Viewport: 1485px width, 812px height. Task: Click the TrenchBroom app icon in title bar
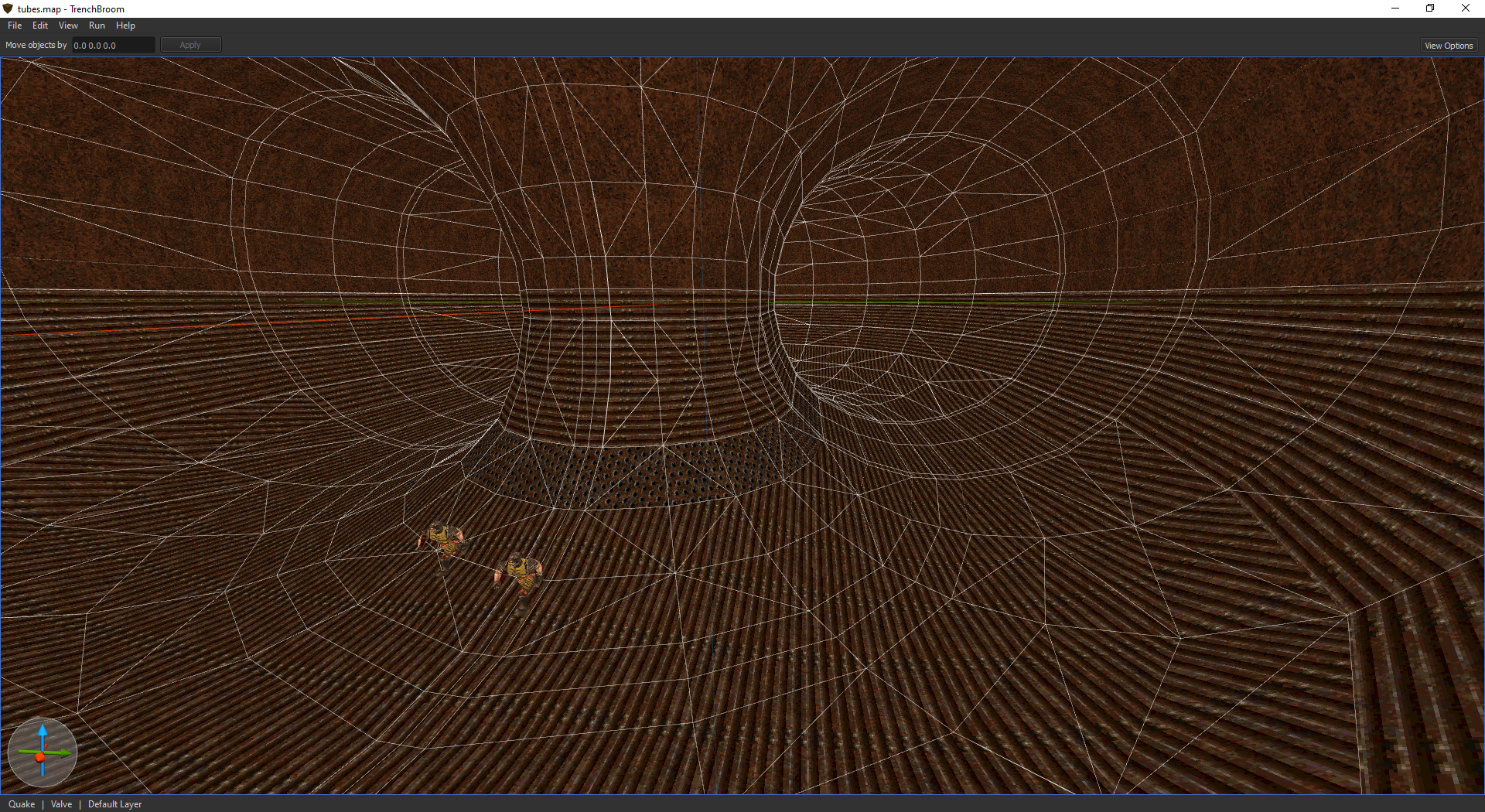[x=9, y=9]
